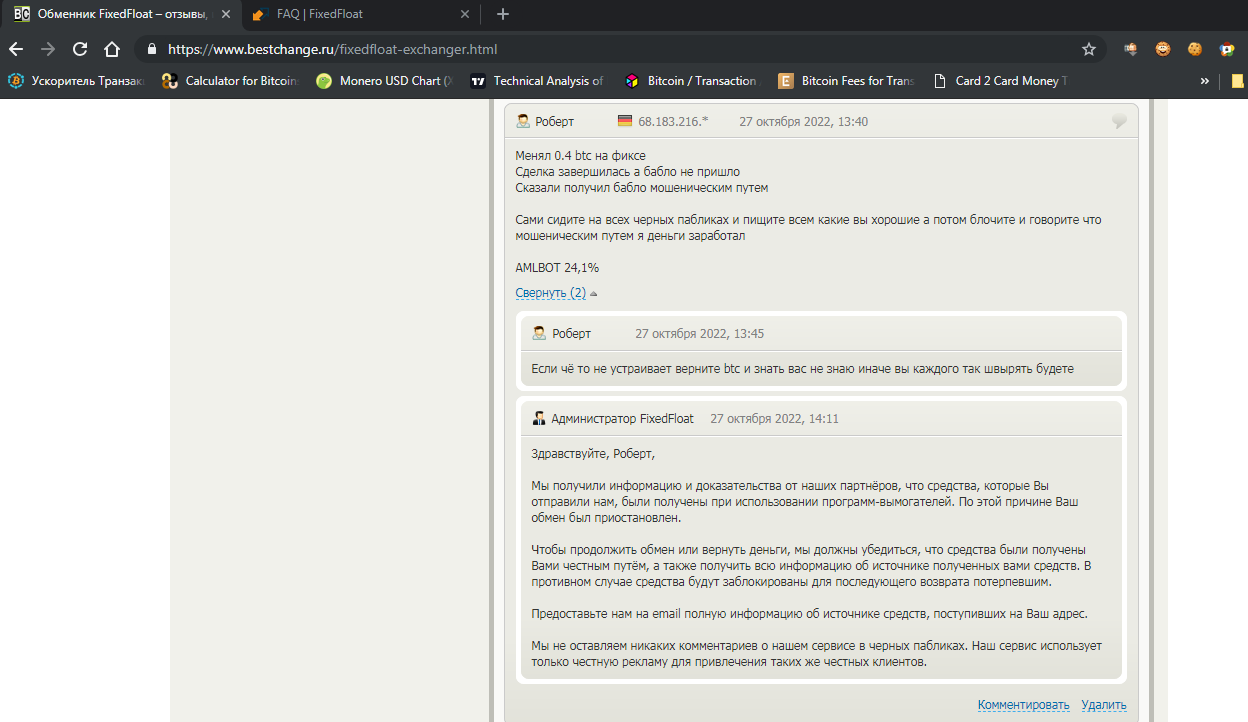Go back to previous page
1248x722 pixels.
coord(16,49)
